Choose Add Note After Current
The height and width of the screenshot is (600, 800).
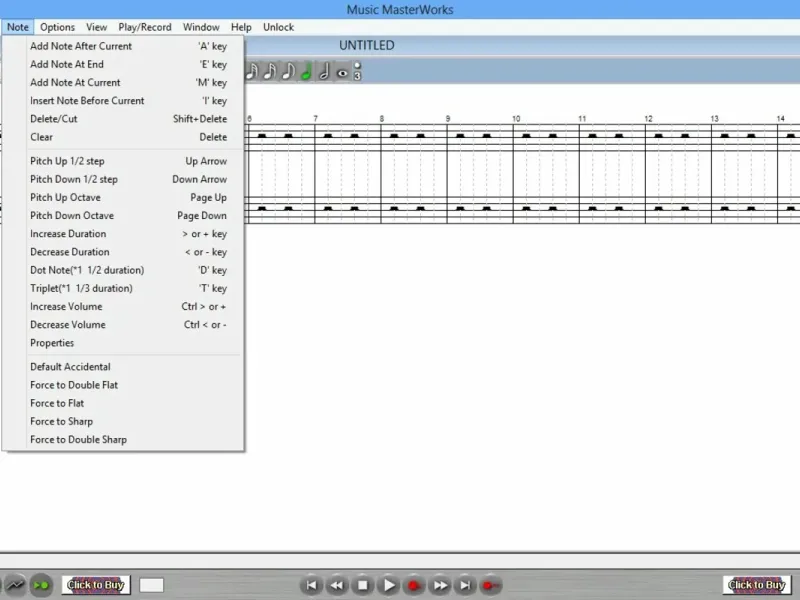click(x=123, y=46)
